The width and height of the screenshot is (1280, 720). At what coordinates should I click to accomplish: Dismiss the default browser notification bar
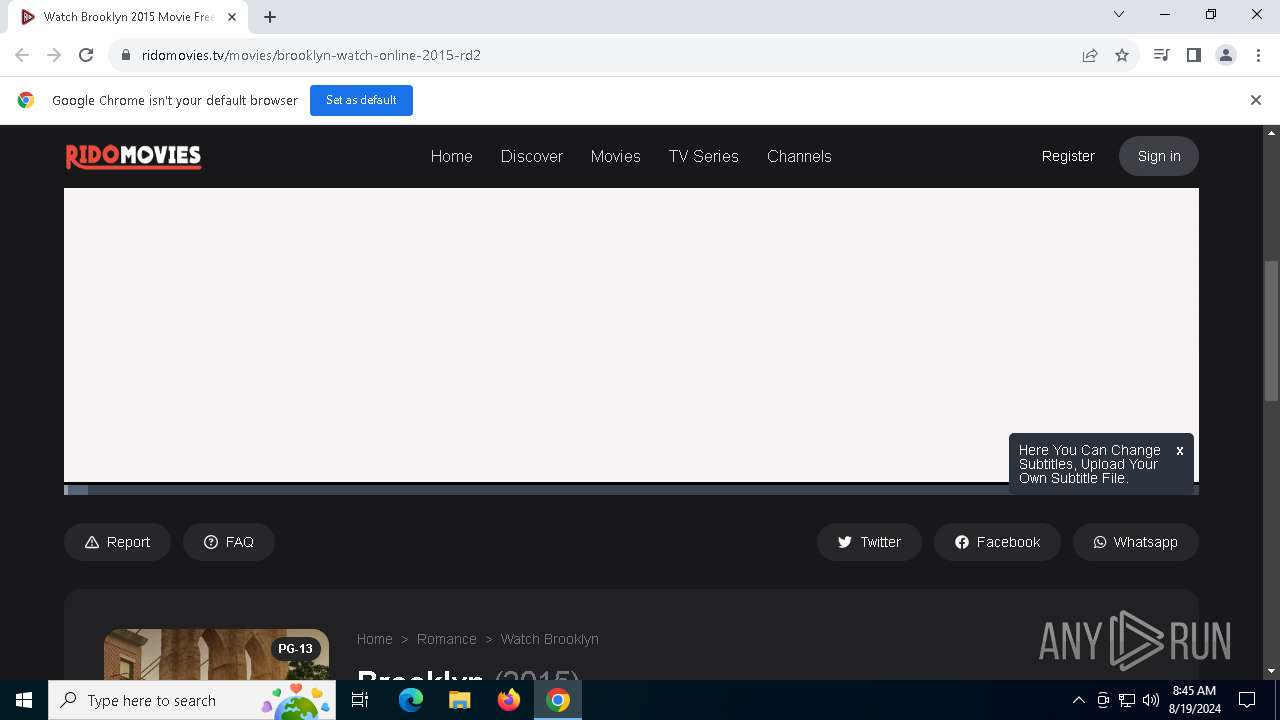[x=1256, y=100]
